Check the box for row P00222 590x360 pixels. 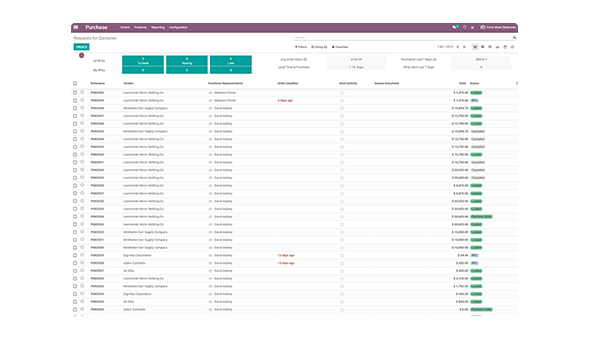pyautogui.click(x=75, y=310)
